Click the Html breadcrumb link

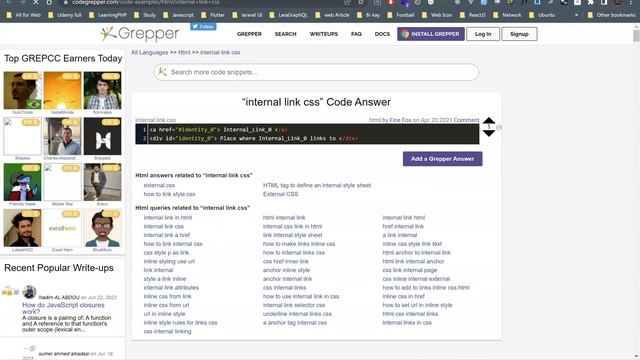tap(184, 52)
